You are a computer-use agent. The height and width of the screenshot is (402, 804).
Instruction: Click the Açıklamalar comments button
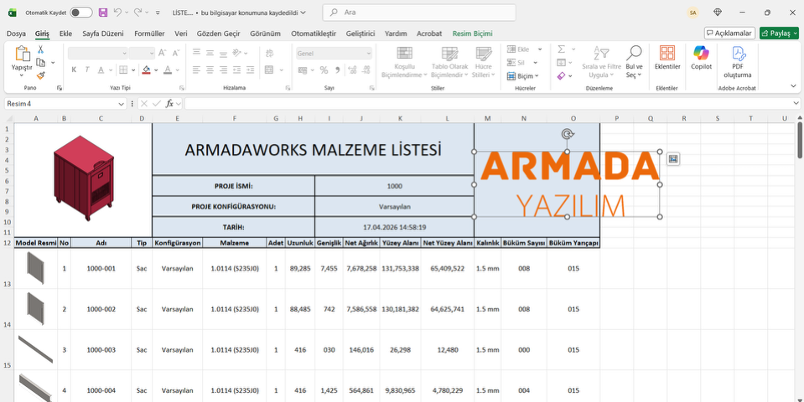pyautogui.click(x=729, y=33)
